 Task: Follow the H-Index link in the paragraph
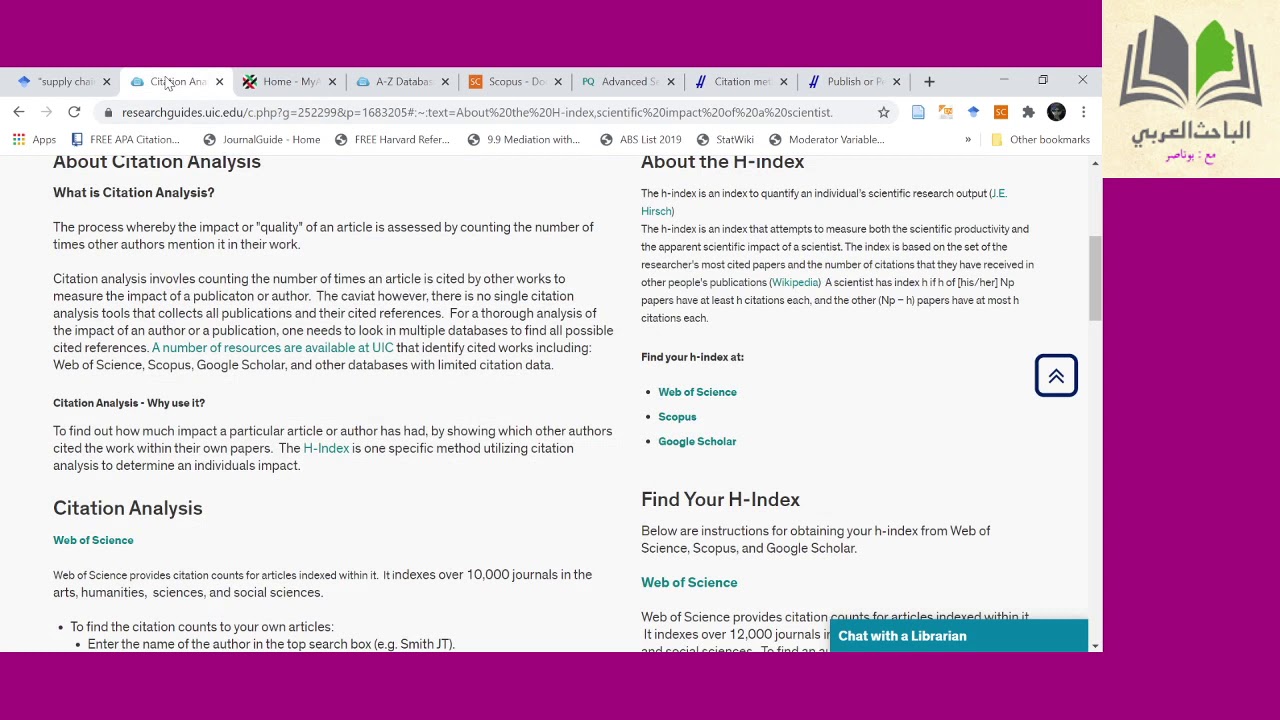(x=326, y=448)
